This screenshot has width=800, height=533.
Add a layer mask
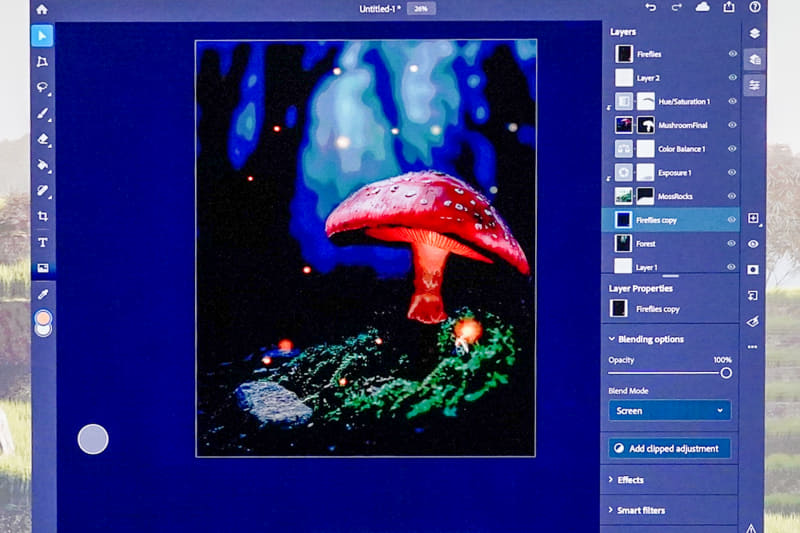(x=753, y=269)
